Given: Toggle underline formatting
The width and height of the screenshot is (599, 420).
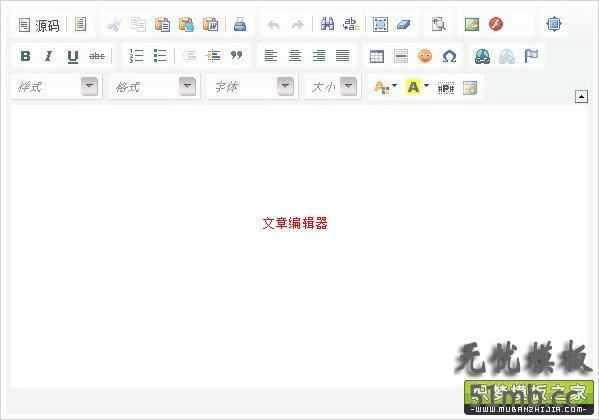Looking at the screenshot, I should click(73, 56).
